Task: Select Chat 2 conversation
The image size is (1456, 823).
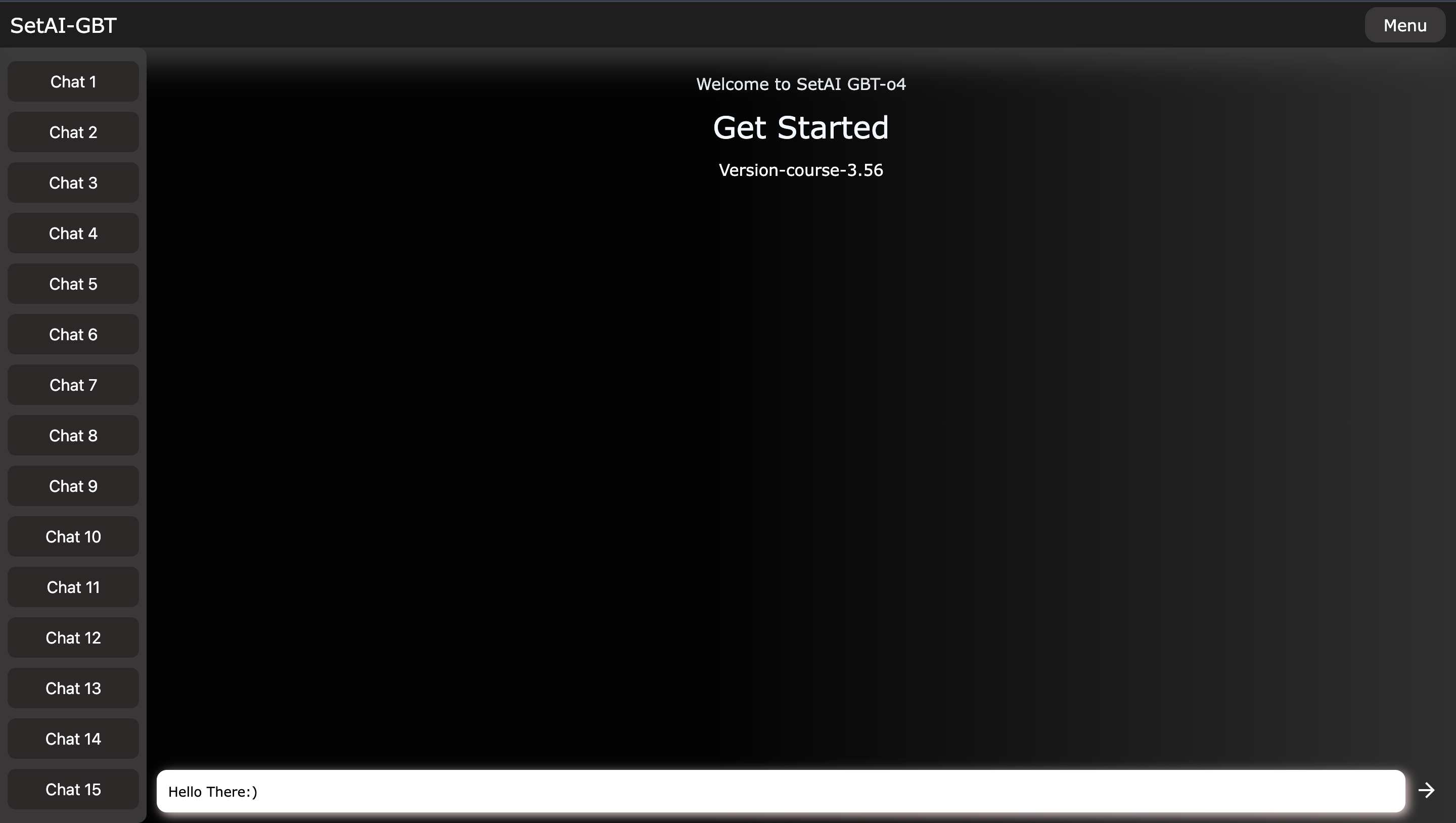Action: 73,132
